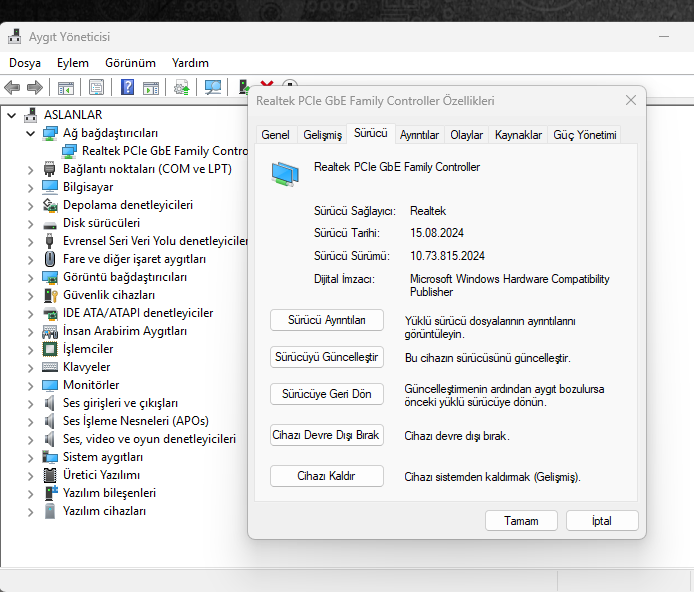Expand Ses, video ve oyun denetleyicileri
The width and height of the screenshot is (694, 592).
[x=31, y=440]
